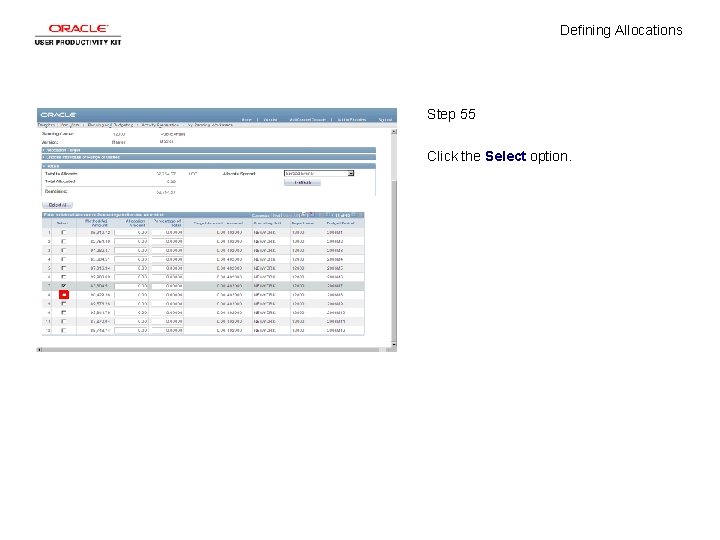Click the Allocation Amount field in row 1
This screenshot has width=720, height=540.
click(x=131, y=233)
